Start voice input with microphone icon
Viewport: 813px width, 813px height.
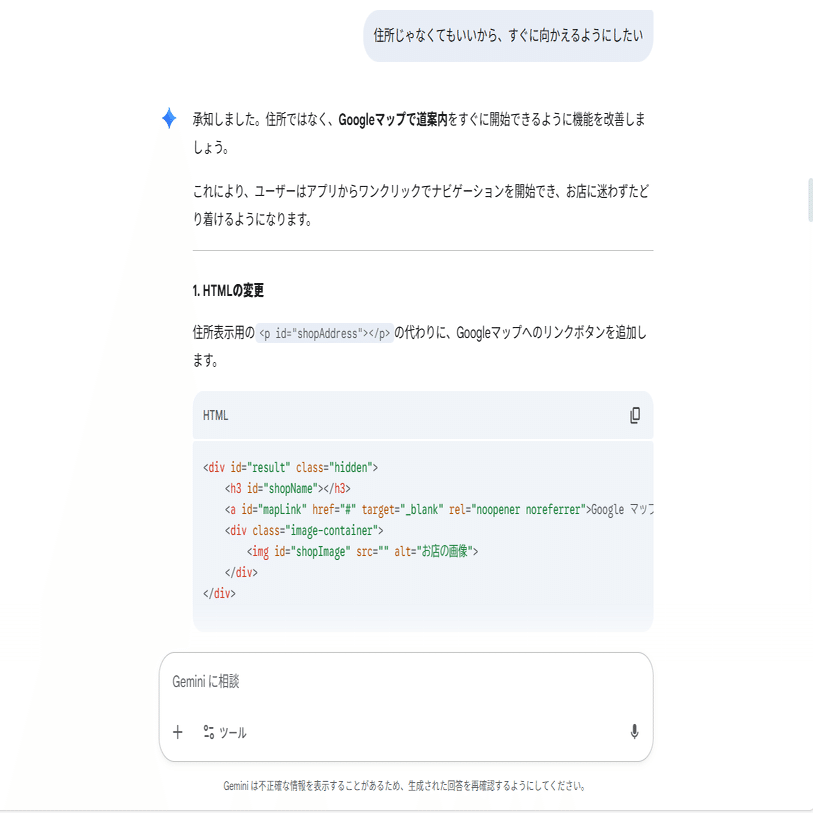[x=634, y=732]
